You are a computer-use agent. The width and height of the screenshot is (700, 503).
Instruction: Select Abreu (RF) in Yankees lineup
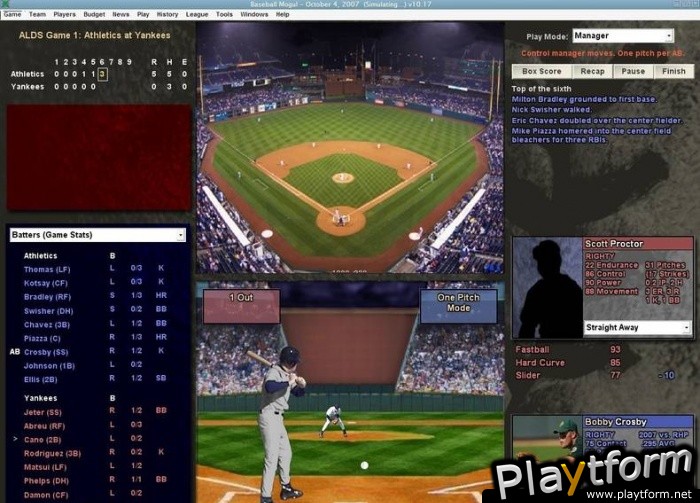(44, 426)
